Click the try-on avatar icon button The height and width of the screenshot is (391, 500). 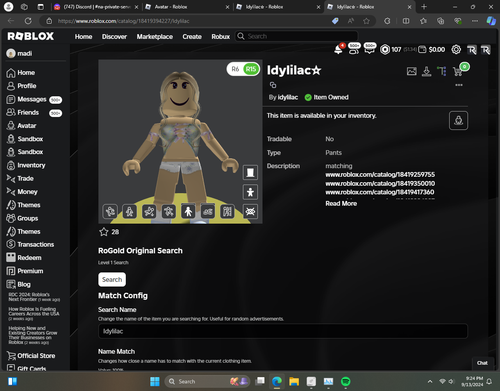tap(458, 120)
